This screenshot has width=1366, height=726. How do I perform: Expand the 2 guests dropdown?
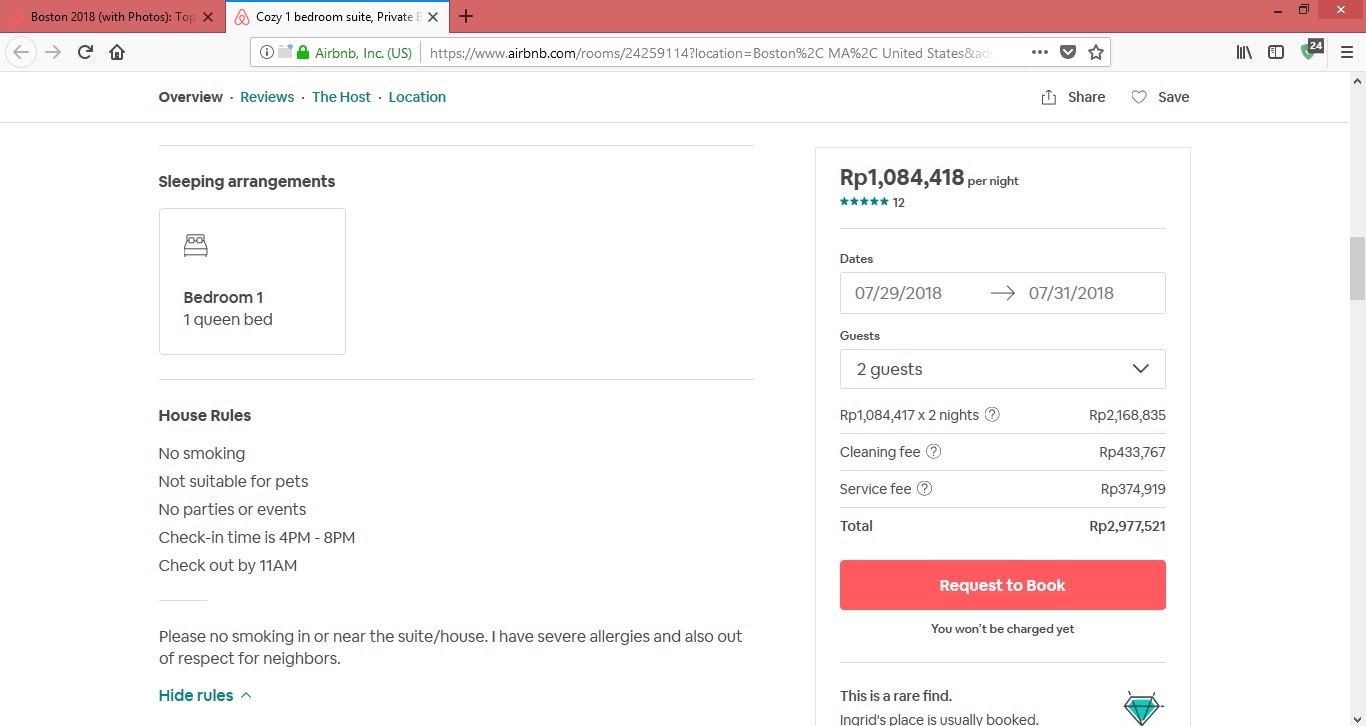1002,369
